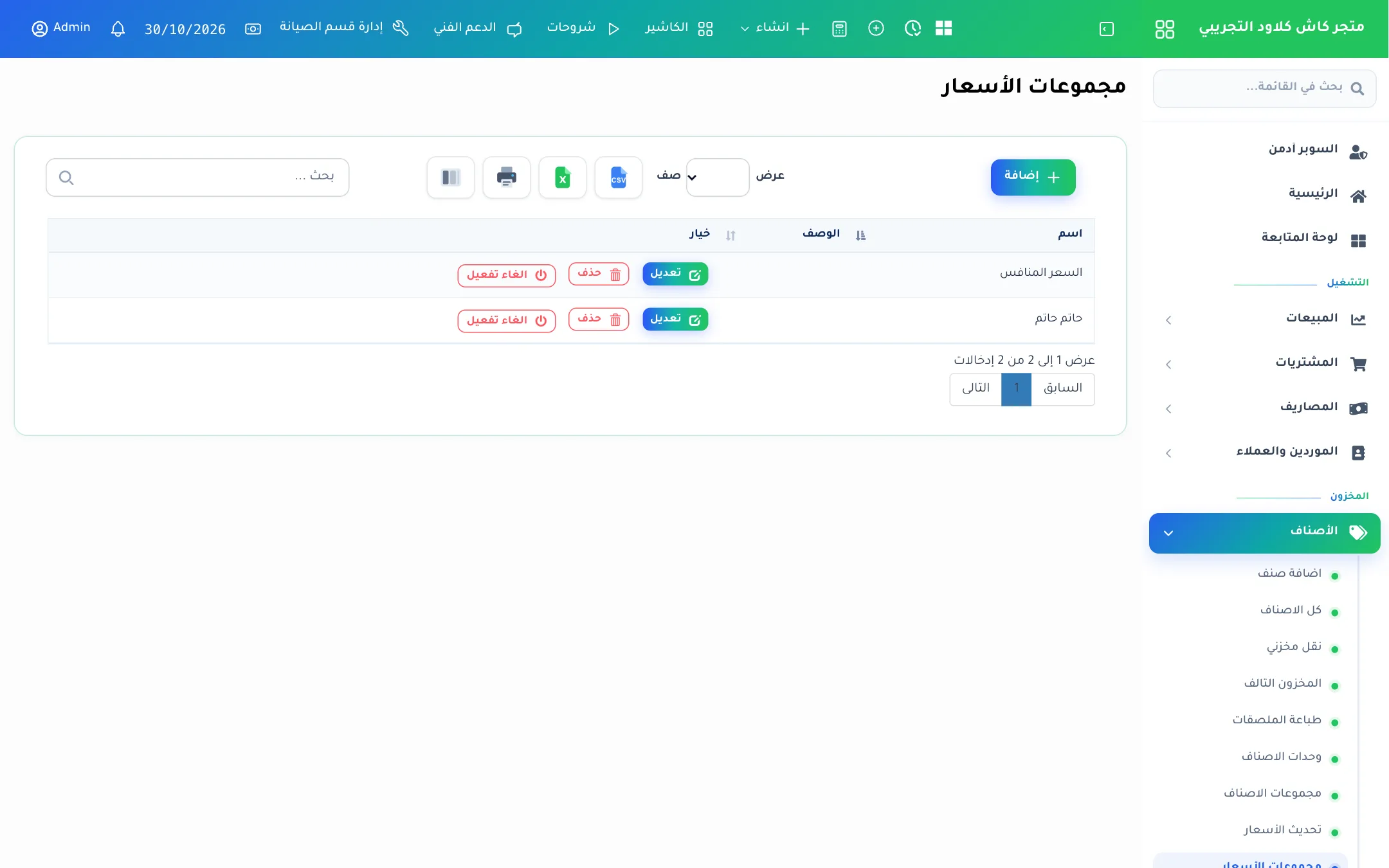Click the chart icon for المبيعات
Viewport: 1389px width, 868px height.
click(x=1358, y=320)
